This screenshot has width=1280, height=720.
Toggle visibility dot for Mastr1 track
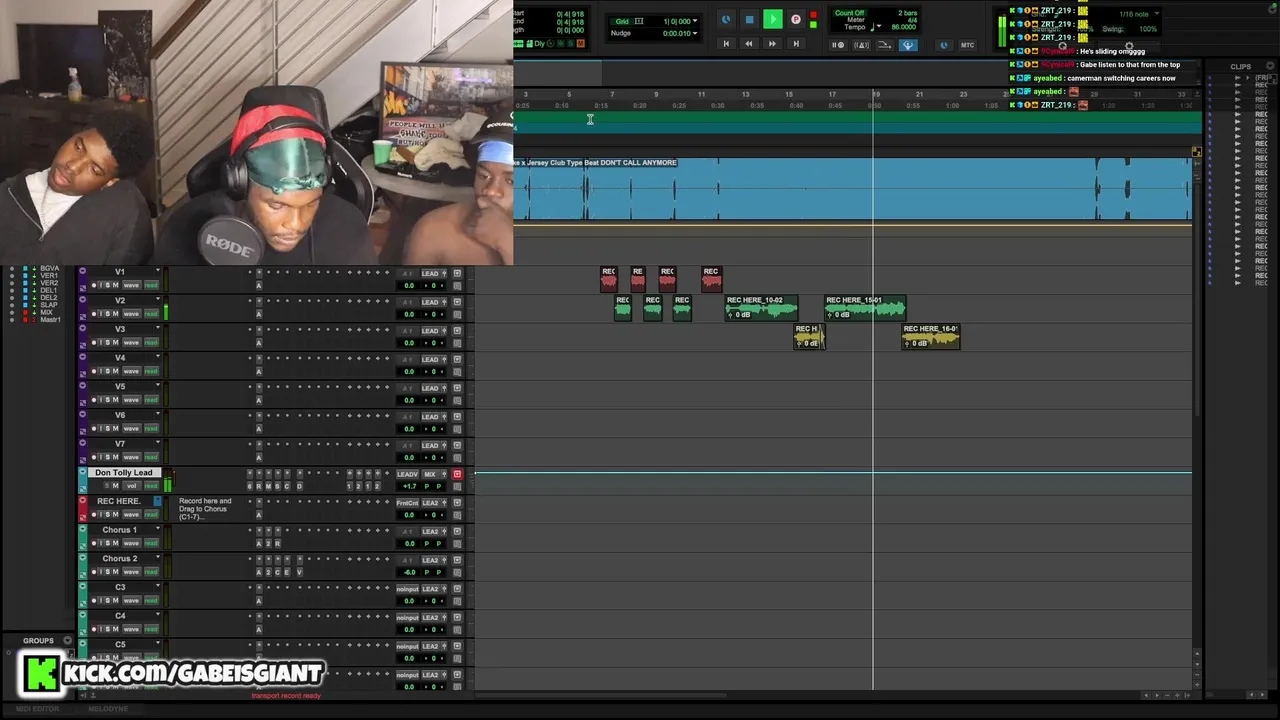click(x=12, y=319)
